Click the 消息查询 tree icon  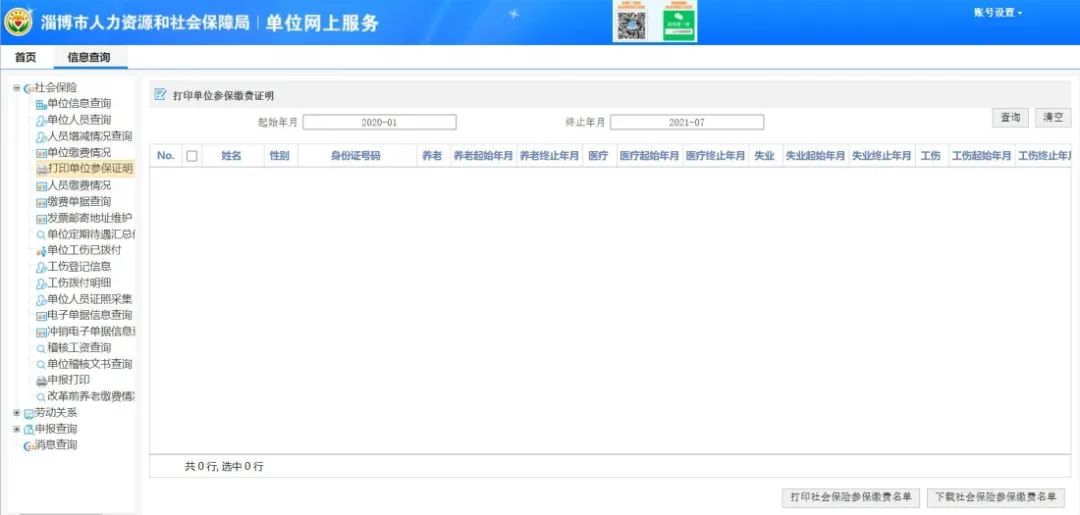pyautogui.click(x=29, y=446)
